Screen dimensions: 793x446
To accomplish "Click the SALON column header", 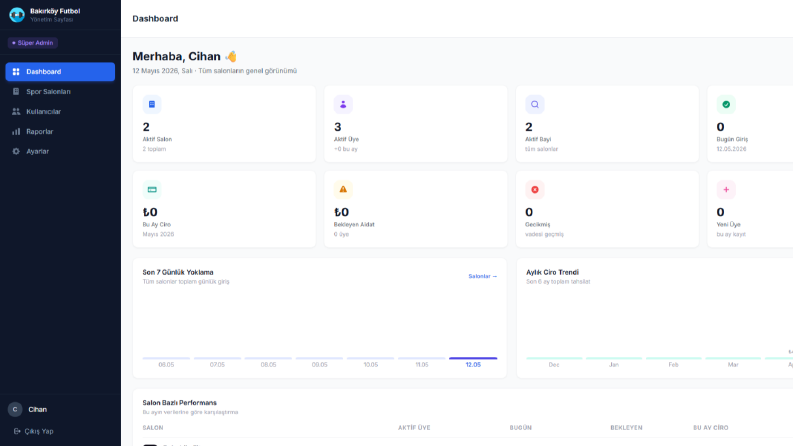I will coord(153,428).
